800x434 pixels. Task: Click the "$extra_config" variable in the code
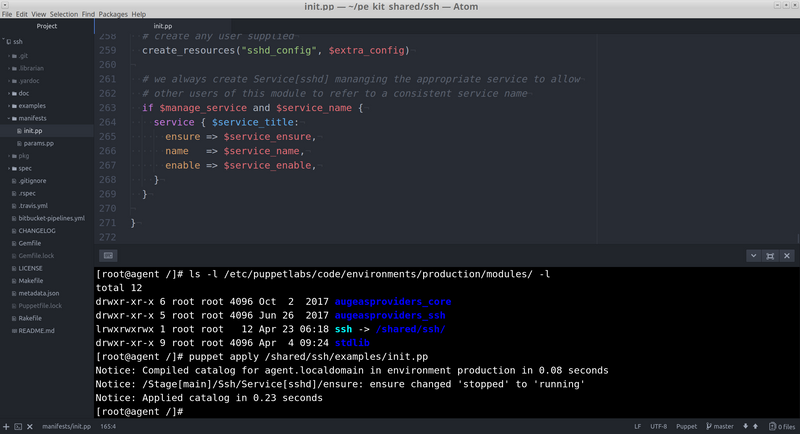pyautogui.click(x=366, y=50)
